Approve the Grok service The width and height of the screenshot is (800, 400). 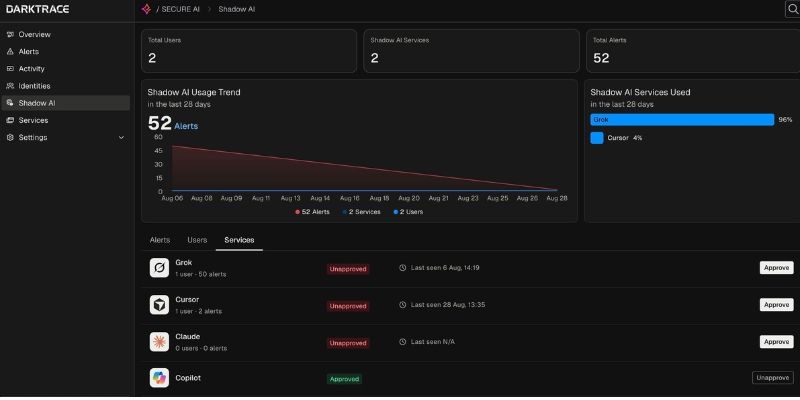coord(777,268)
